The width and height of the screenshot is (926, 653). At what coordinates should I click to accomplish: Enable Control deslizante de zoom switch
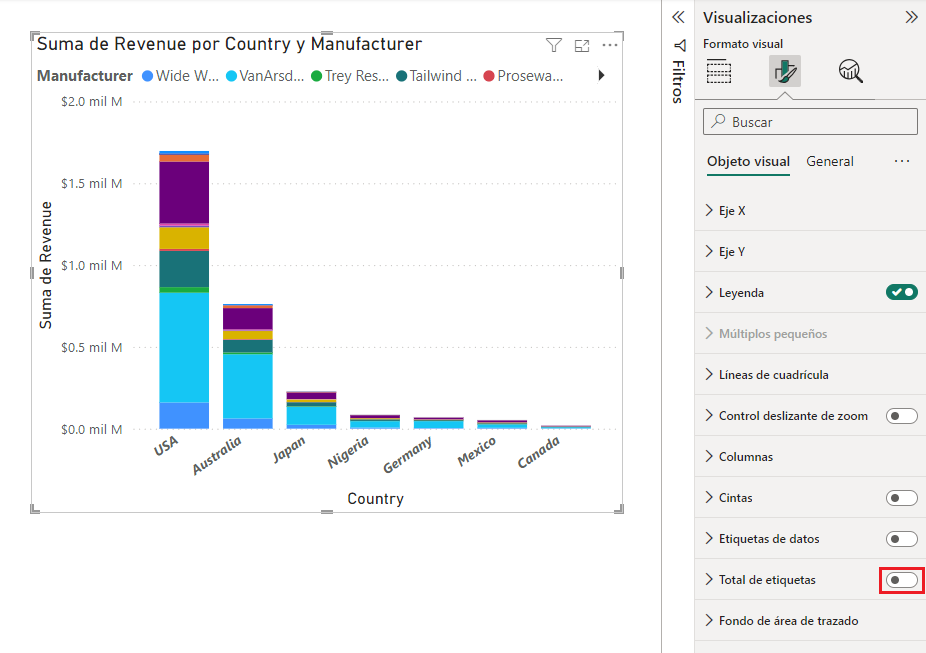click(x=901, y=416)
